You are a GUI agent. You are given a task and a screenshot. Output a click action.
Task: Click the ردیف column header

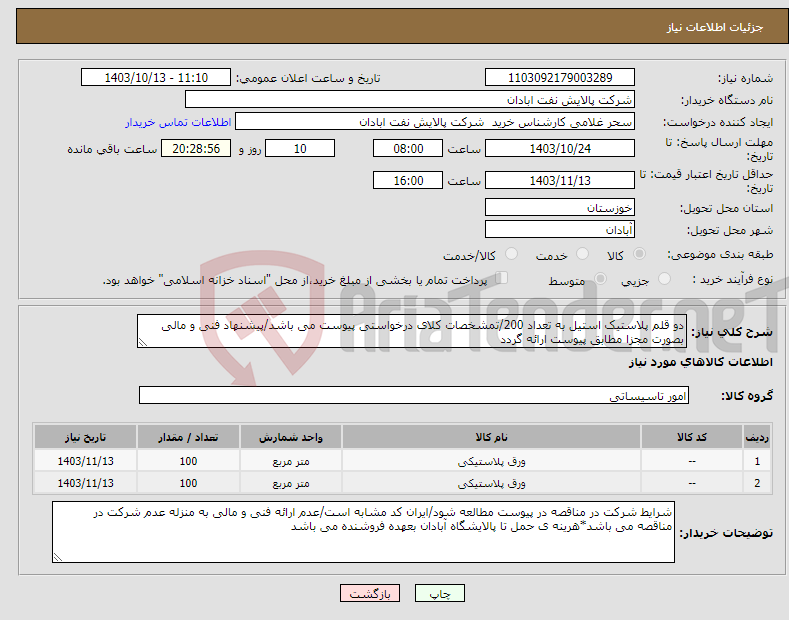coord(757,437)
